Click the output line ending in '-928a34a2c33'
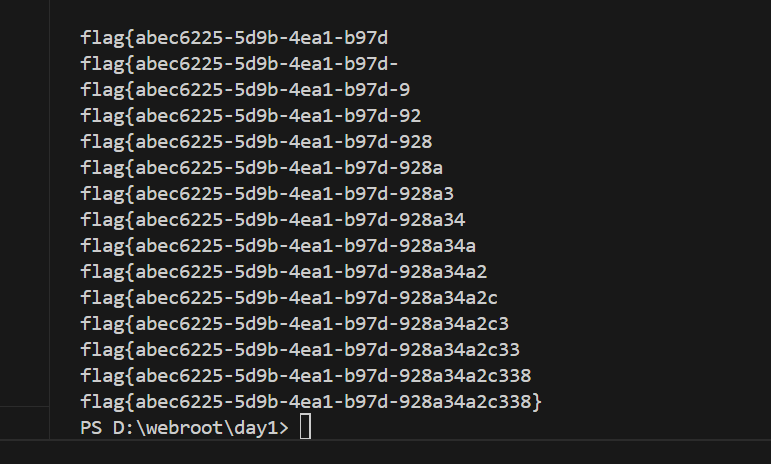Image resolution: width=771 pixels, height=464 pixels. pyautogui.click(x=300, y=350)
